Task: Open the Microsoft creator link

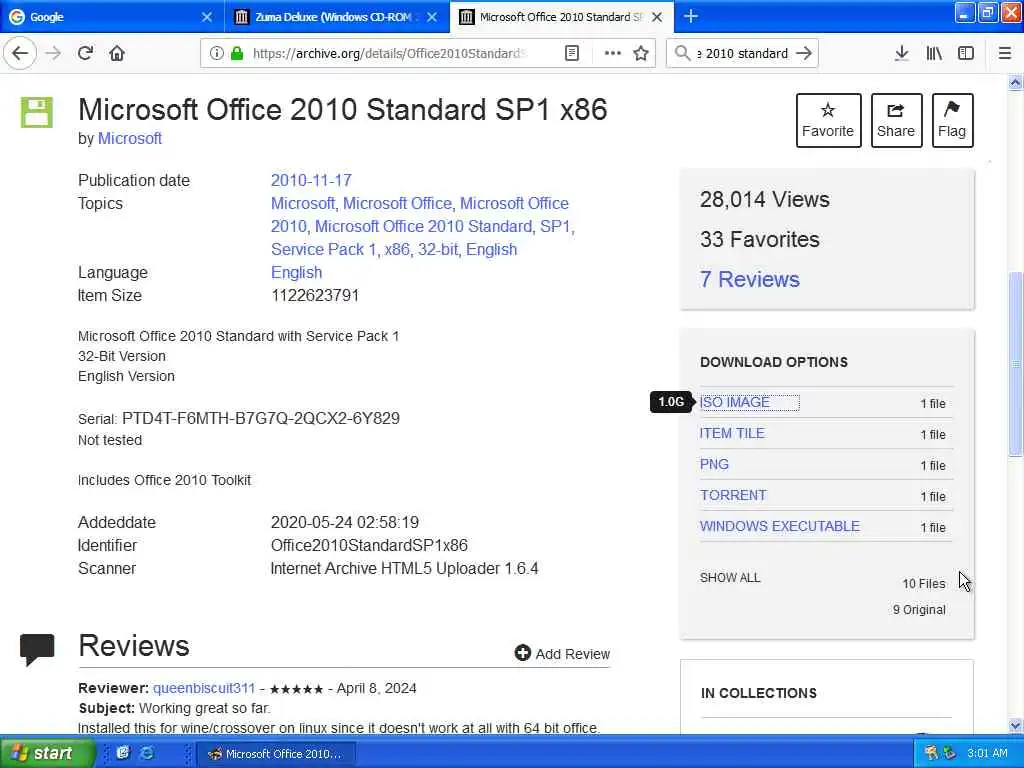Action: (x=130, y=138)
